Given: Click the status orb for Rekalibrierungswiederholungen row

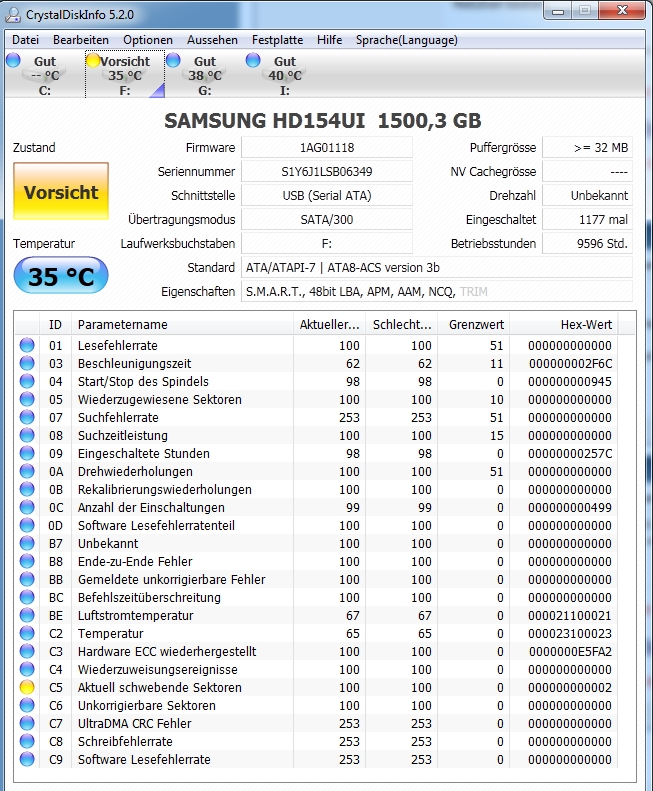Looking at the screenshot, I should pos(27,489).
